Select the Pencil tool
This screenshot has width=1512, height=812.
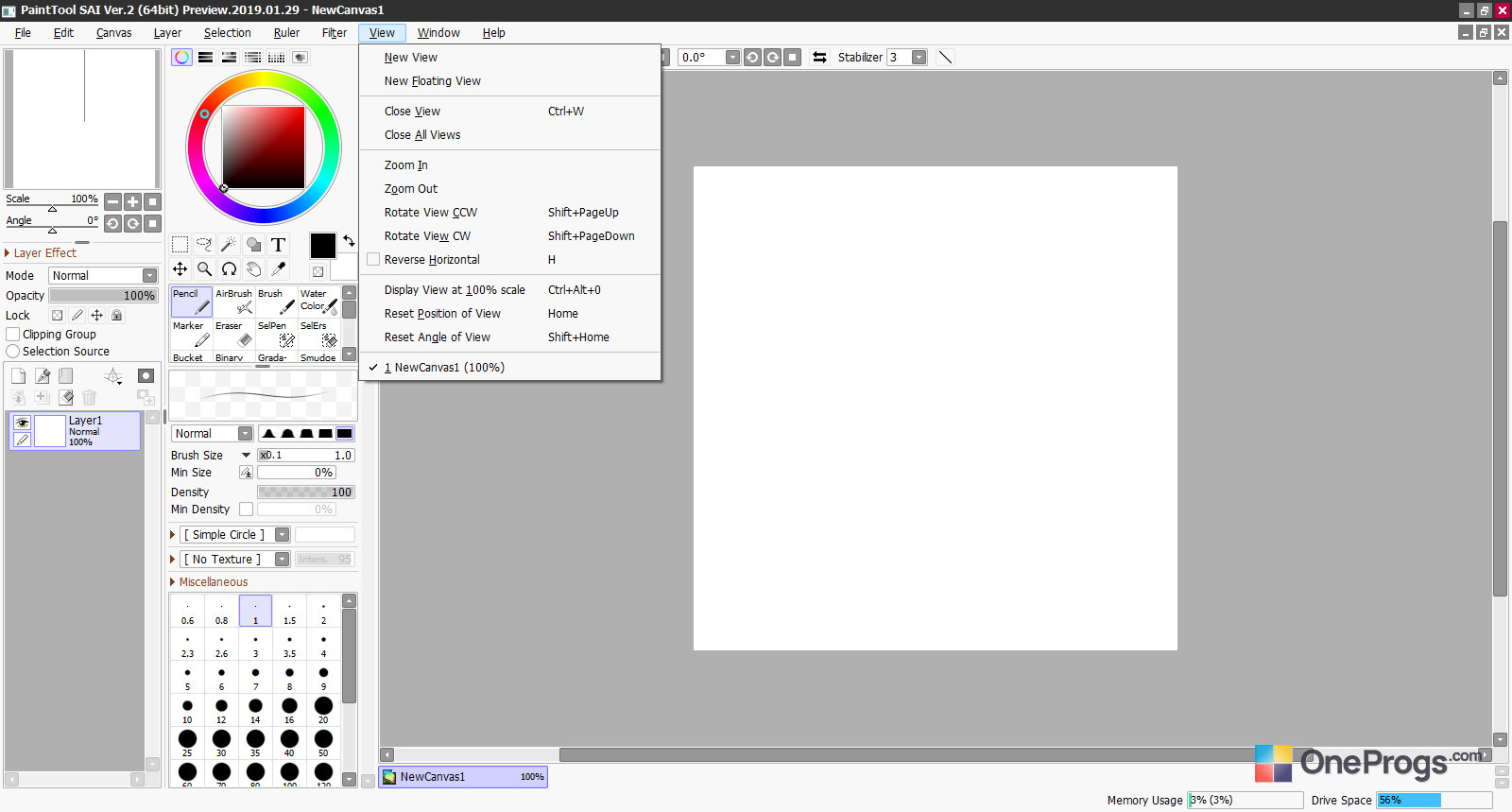tap(192, 302)
